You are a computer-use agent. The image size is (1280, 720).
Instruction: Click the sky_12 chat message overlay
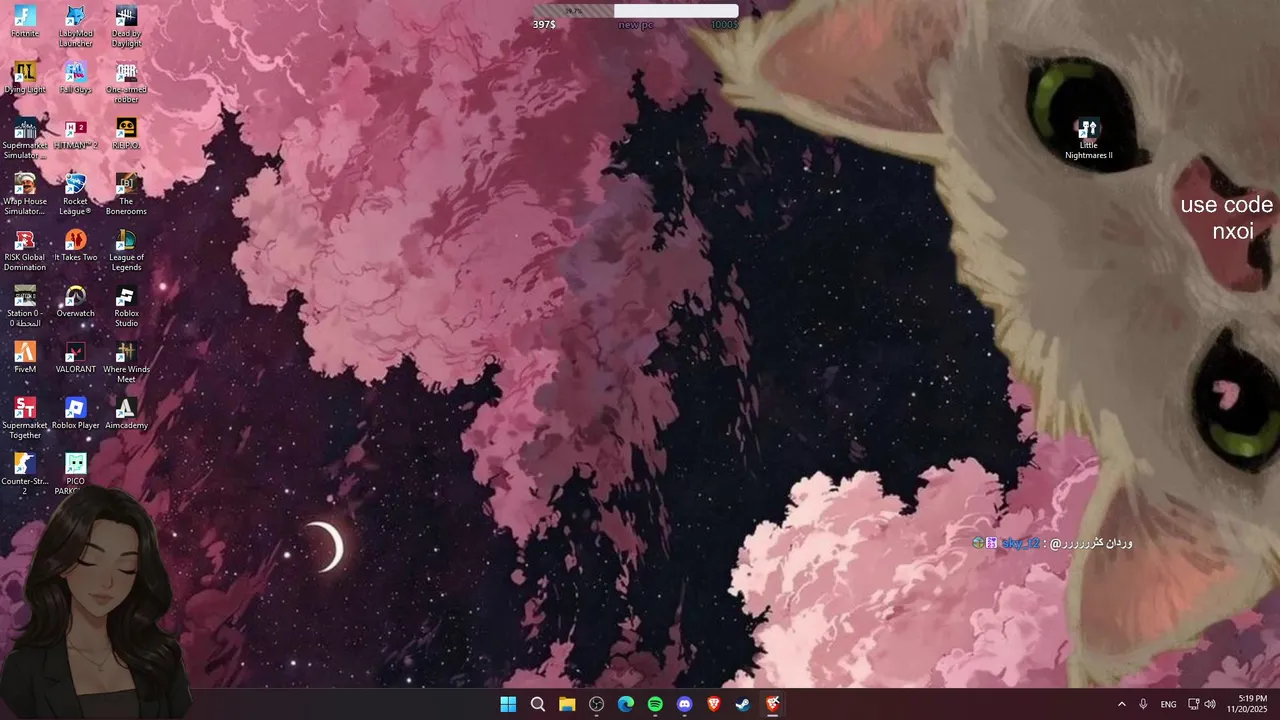pos(1052,543)
